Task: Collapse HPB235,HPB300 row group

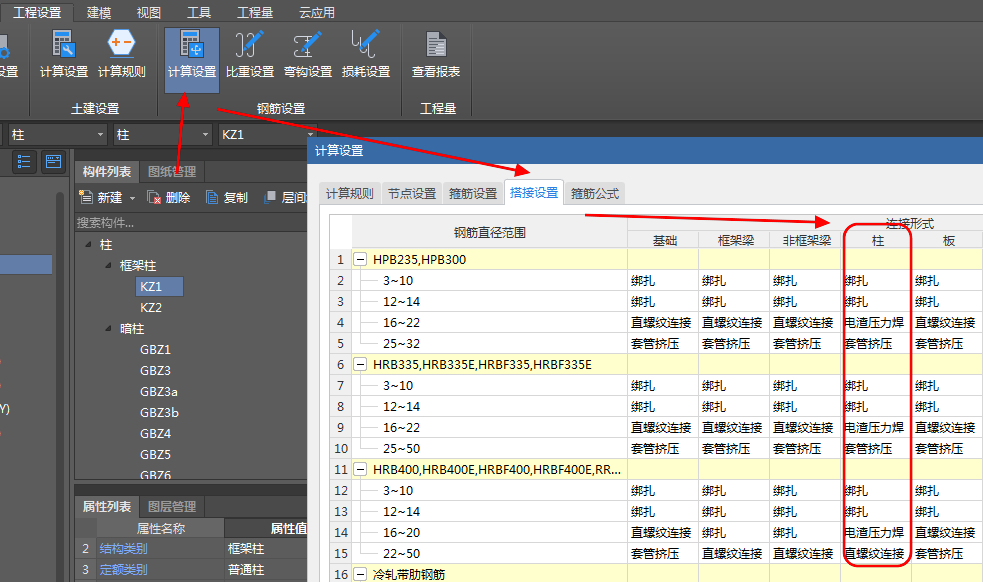Action: coord(360,260)
